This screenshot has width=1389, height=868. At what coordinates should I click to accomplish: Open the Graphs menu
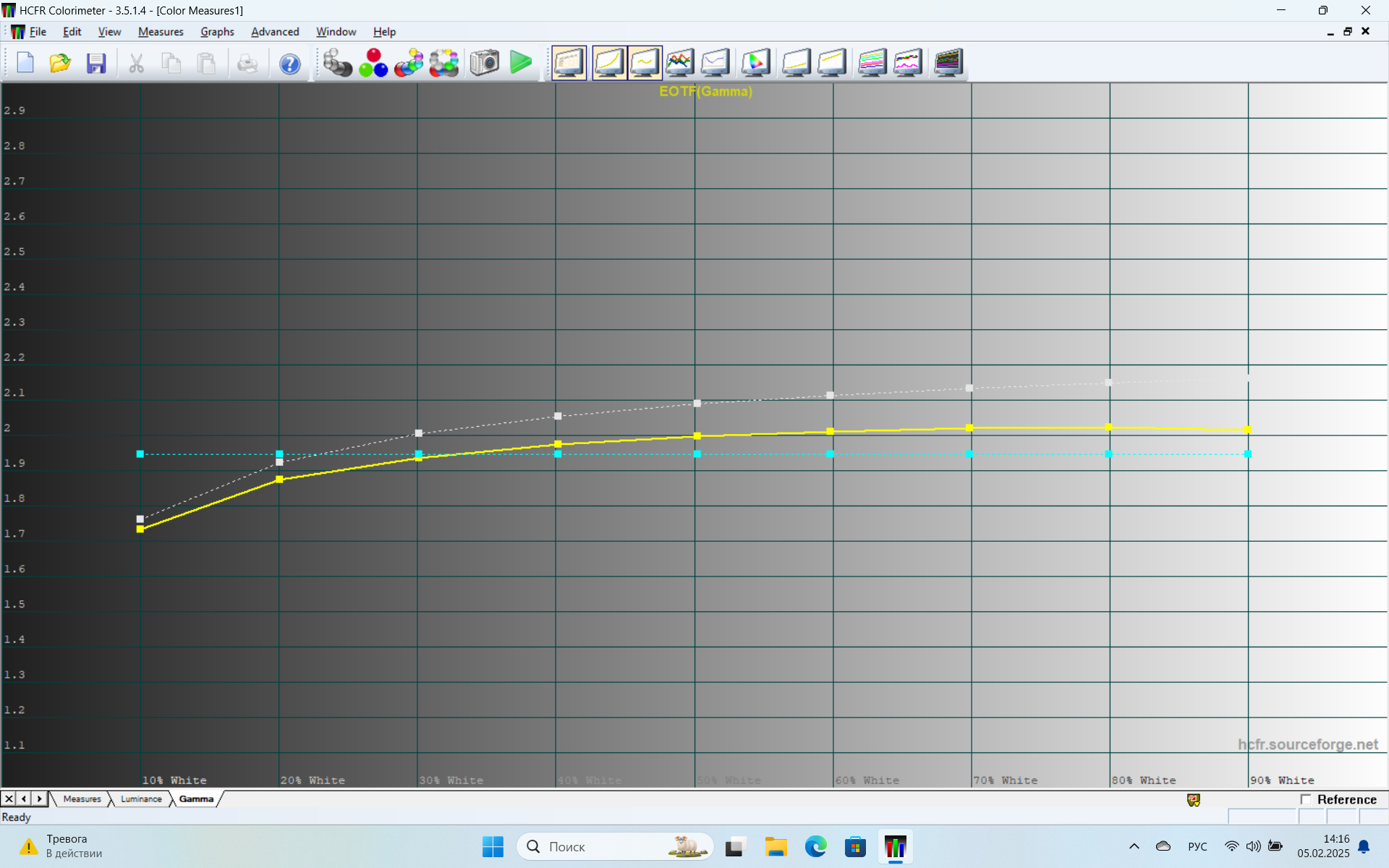217,32
